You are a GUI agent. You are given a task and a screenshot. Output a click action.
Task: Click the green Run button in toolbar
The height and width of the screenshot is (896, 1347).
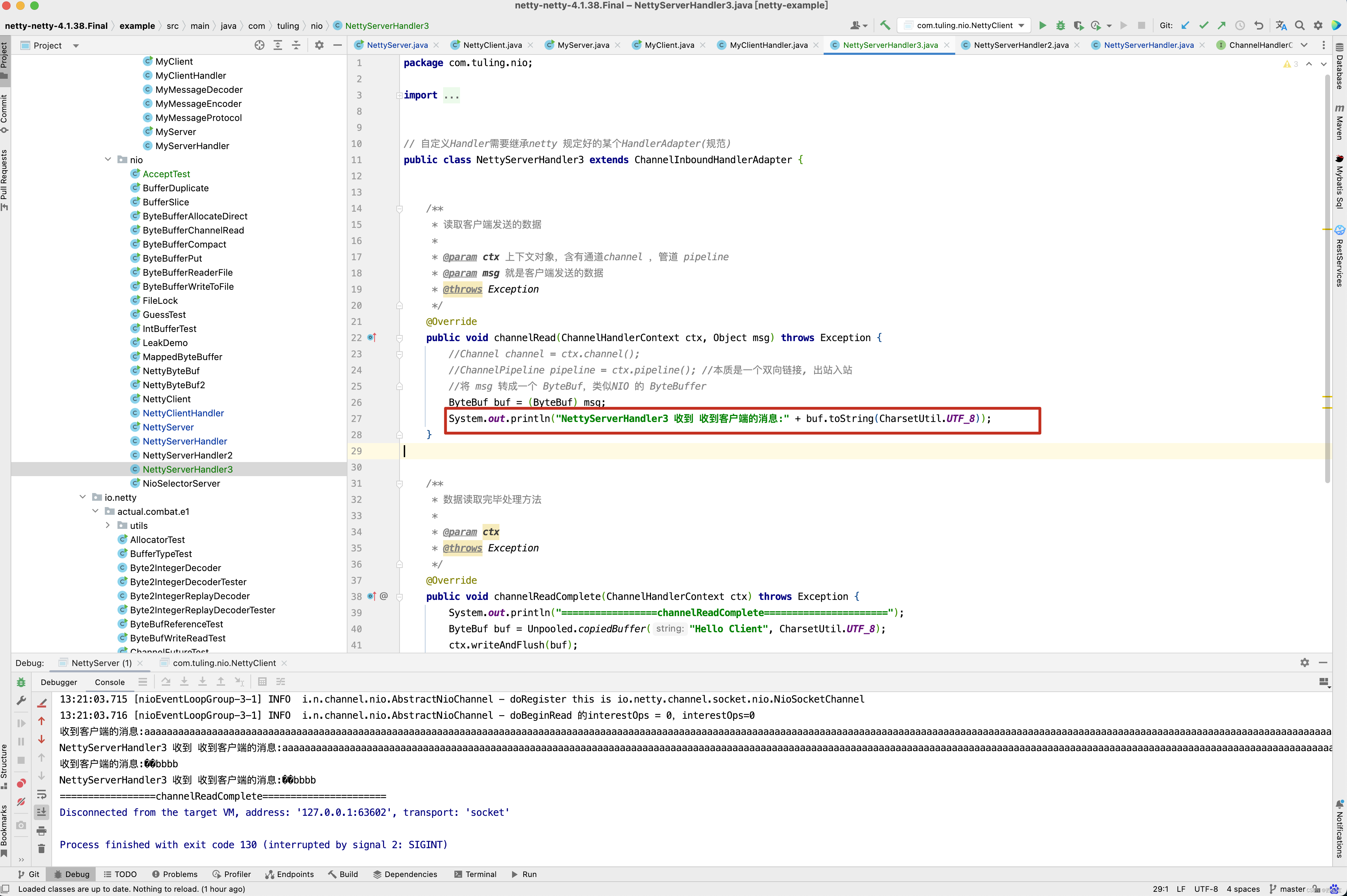(1042, 25)
